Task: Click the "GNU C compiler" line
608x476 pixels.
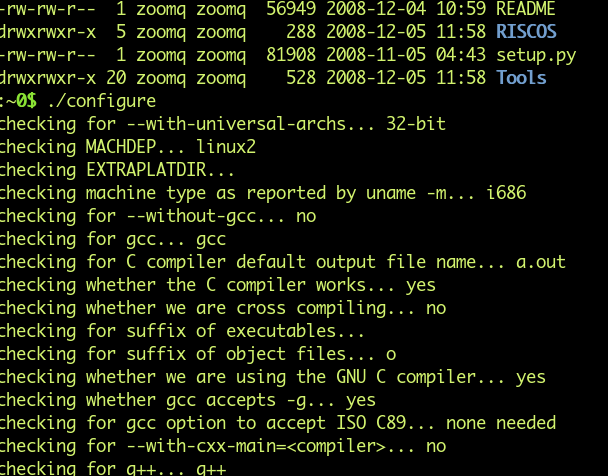Action: pos(272,377)
